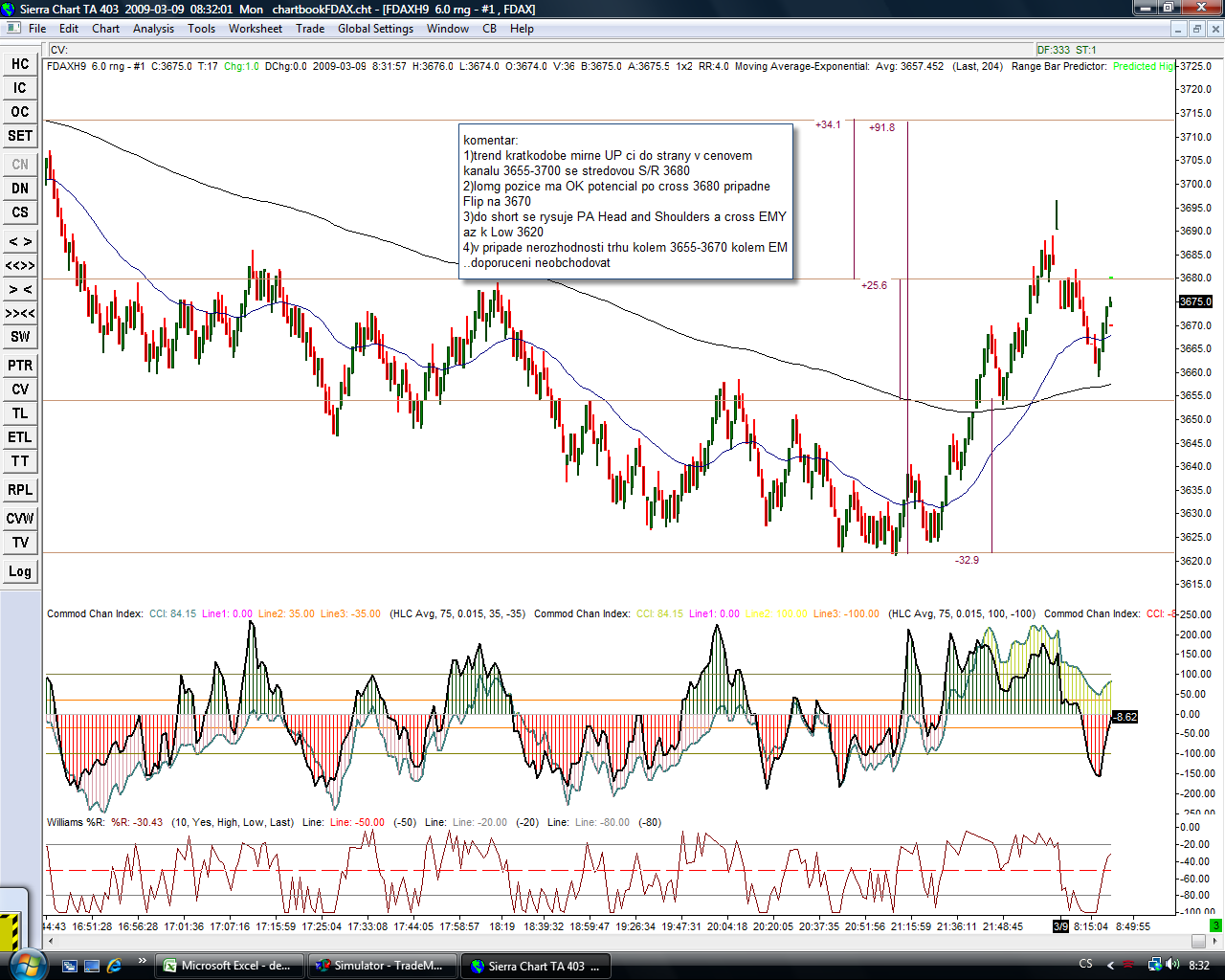1225x980 pixels.
Task: Click the '>><<' toolbar button
Action: (20, 313)
